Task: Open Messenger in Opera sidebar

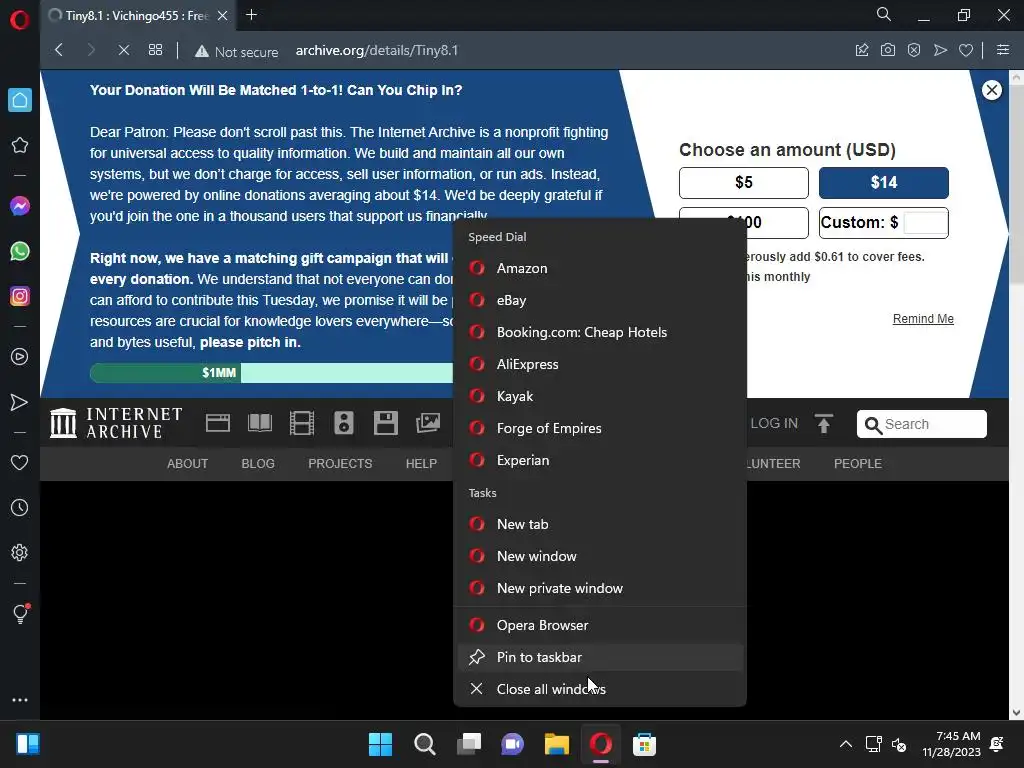Action: [x=20, y=206]
